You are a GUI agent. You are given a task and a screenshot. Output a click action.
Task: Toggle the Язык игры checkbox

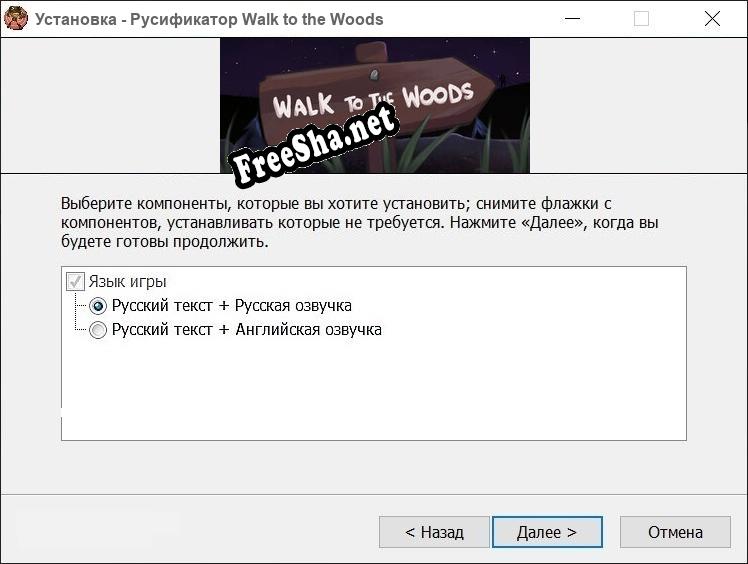pos(75,282)
